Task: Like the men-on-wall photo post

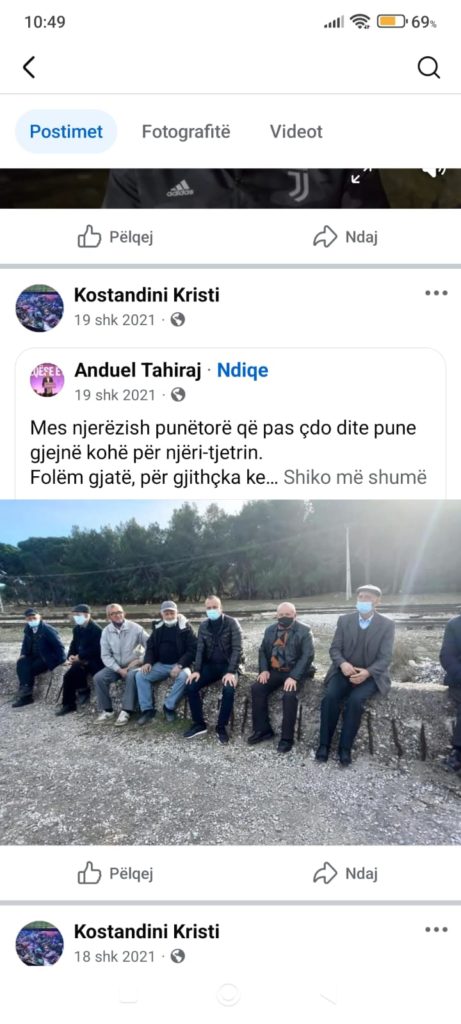Action: coord(115,873)
